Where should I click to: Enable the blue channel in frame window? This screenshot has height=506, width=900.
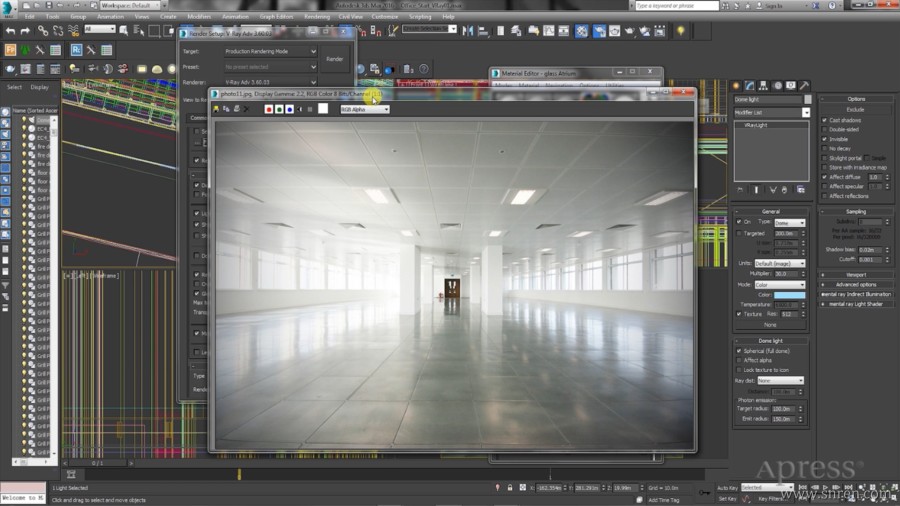tap(289, 109)
